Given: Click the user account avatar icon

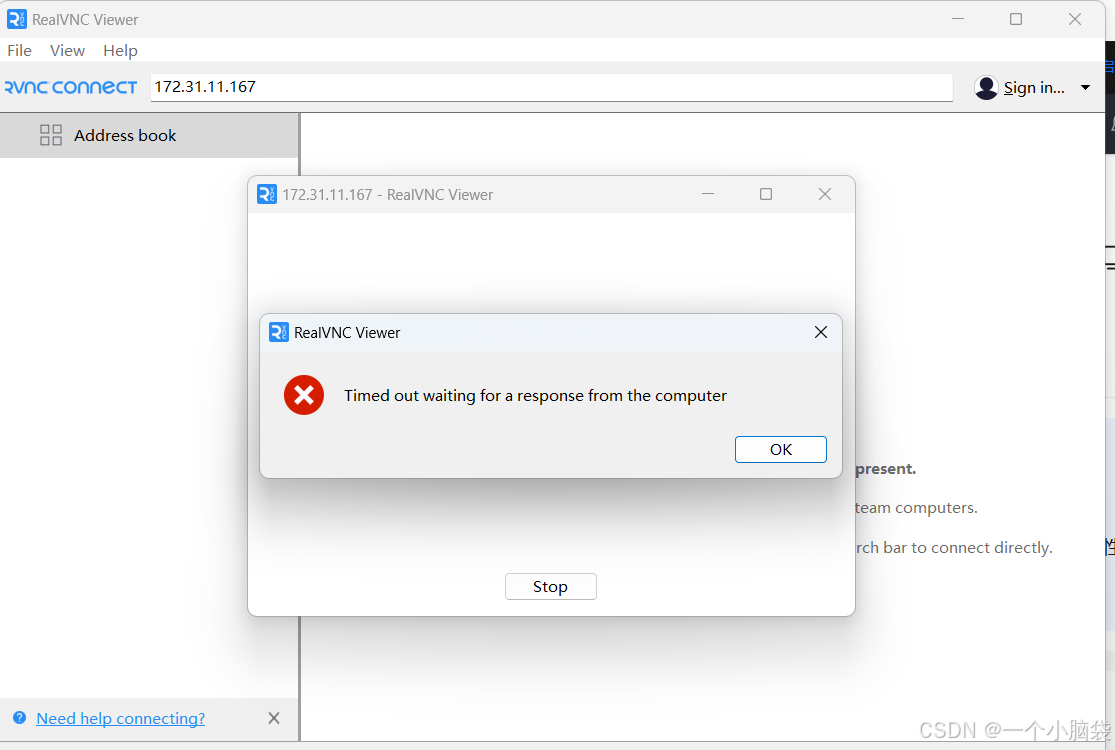Looking at the screenshot, I should (x=986, y=87).
